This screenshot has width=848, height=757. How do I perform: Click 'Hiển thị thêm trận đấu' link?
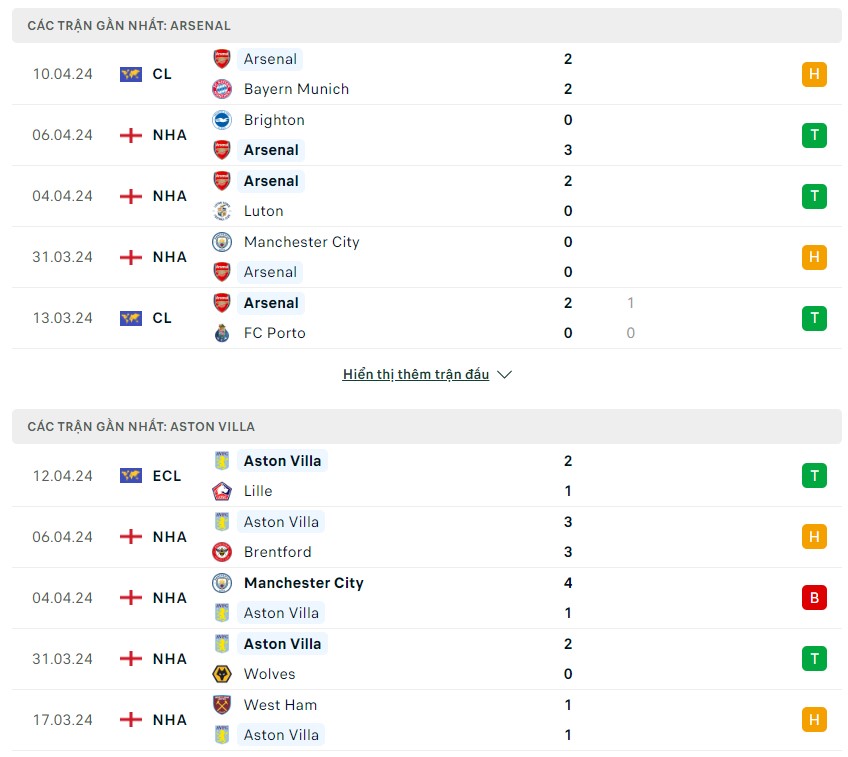(416, 374)
